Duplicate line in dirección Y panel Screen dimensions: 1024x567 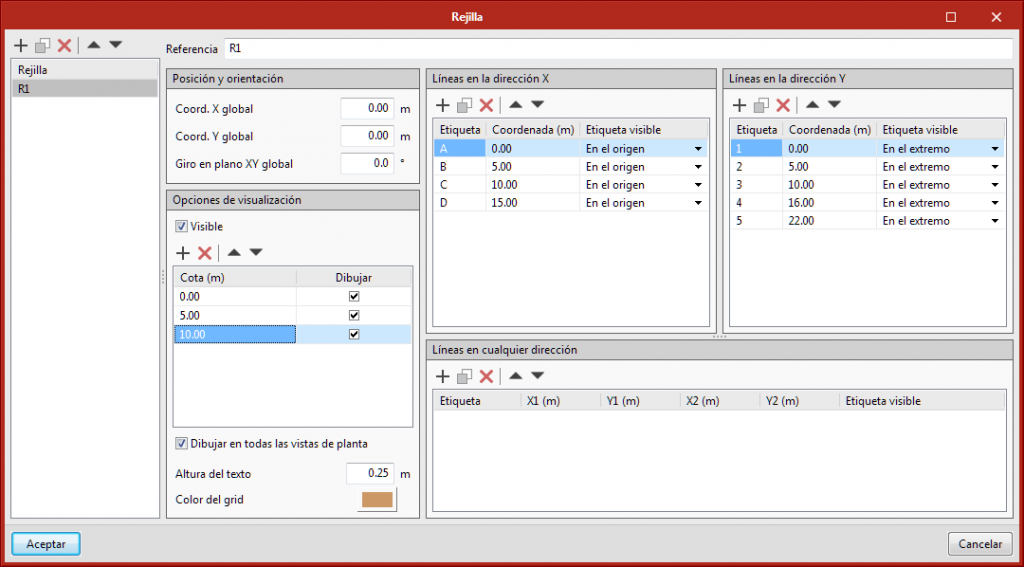click(761, 105)
